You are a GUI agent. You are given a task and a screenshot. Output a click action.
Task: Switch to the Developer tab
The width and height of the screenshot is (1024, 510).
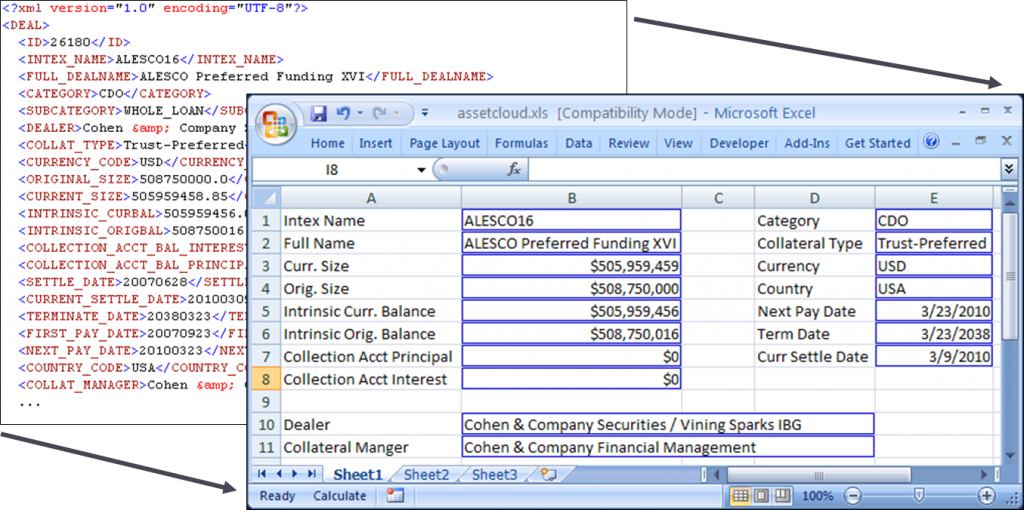739,144
